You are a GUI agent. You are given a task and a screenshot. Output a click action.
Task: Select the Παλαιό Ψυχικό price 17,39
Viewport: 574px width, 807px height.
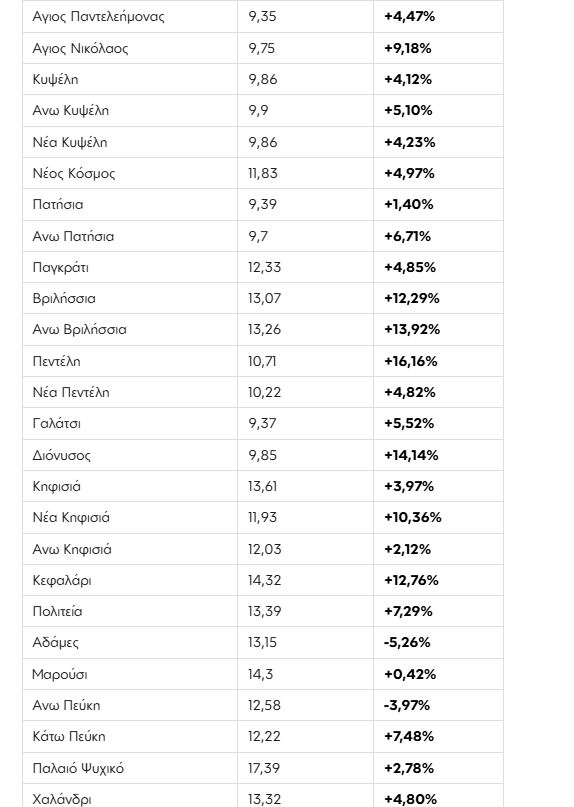(x=264, y=768)
